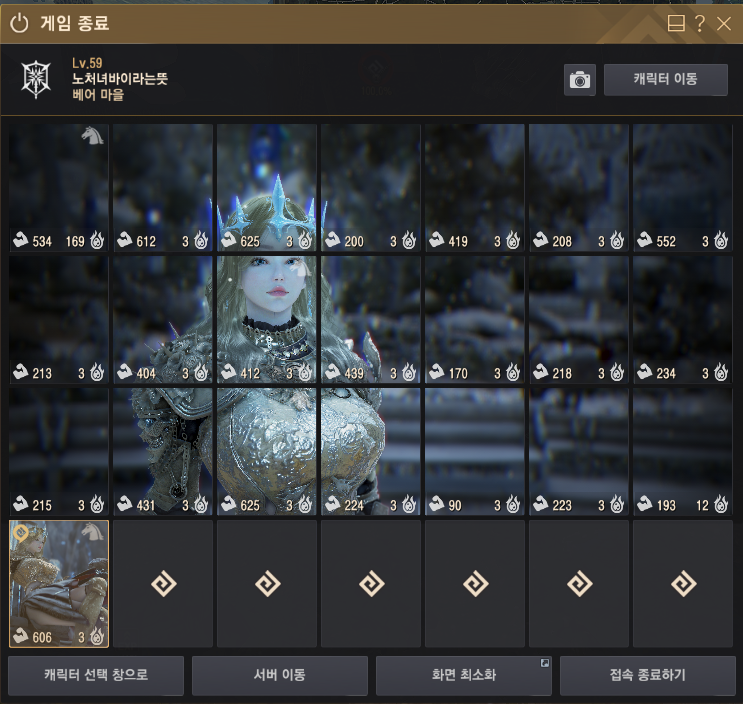The height and width of the screenshot is (704, 743).
Task: Pick the character slot with 218
Action: point(579,320)
